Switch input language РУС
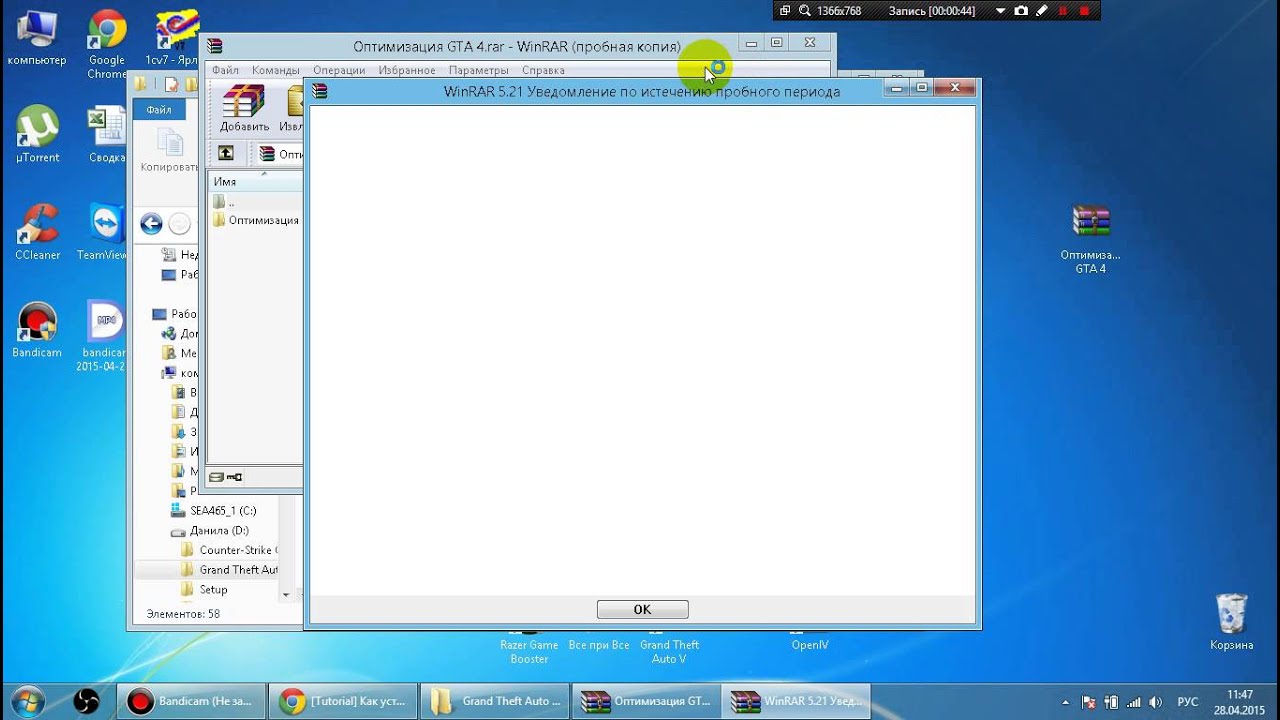Image resolution: width=1280 pixels, height=720 pixels. tap(1187, 702)
